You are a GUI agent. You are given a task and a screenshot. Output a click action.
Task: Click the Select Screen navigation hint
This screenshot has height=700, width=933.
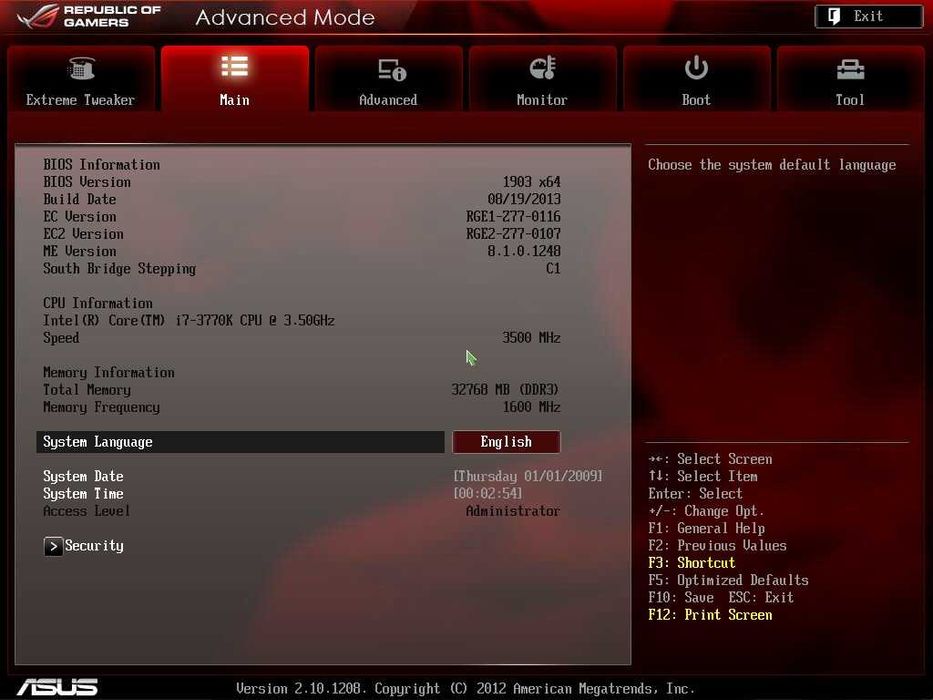(x=710, y=459)
